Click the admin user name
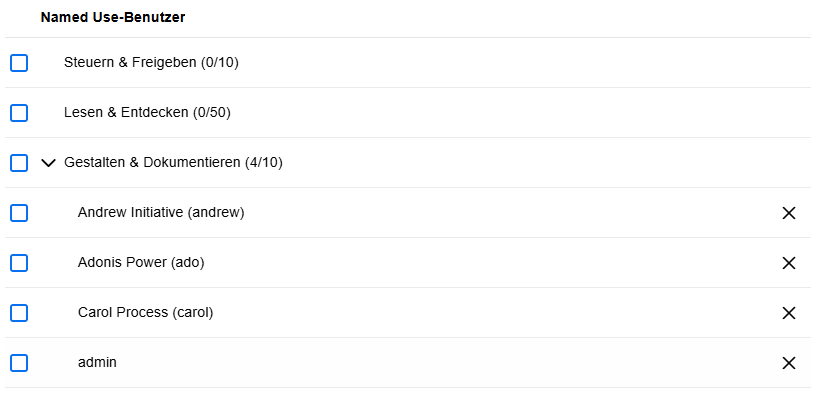819x398 pixels. click(x=97, y=362)
